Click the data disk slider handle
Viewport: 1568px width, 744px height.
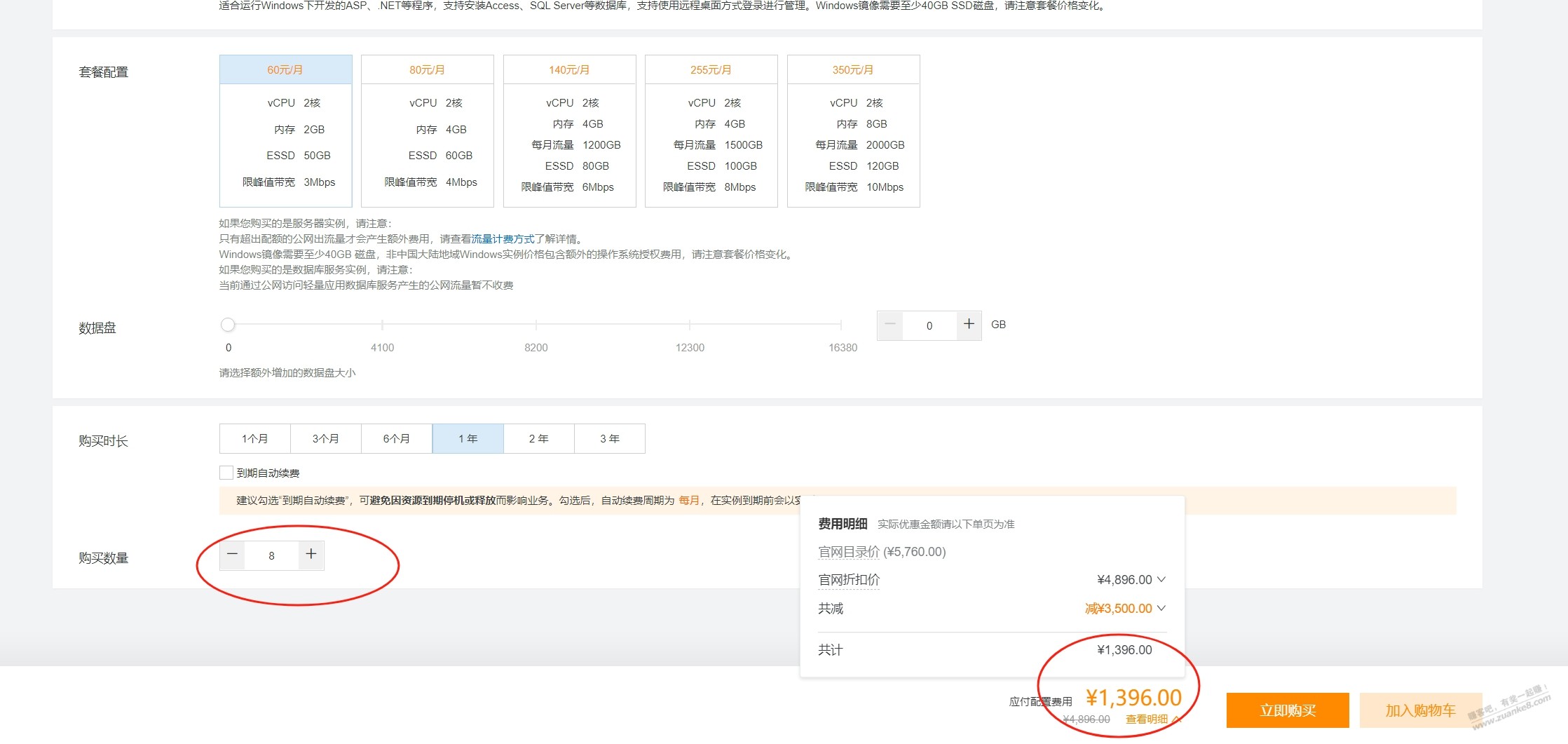[228, 325]
